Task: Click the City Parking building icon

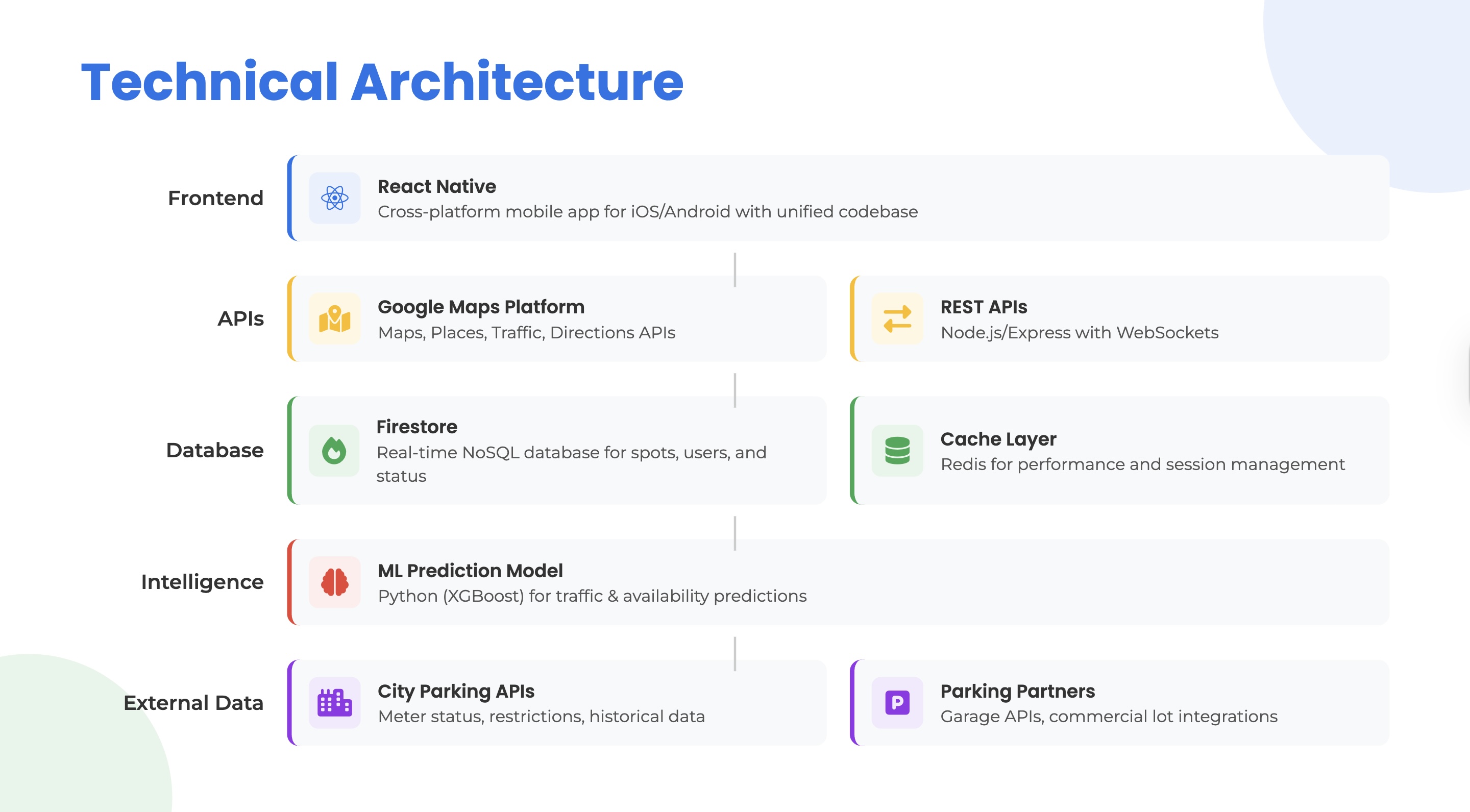Action: (x=334, y=702)
